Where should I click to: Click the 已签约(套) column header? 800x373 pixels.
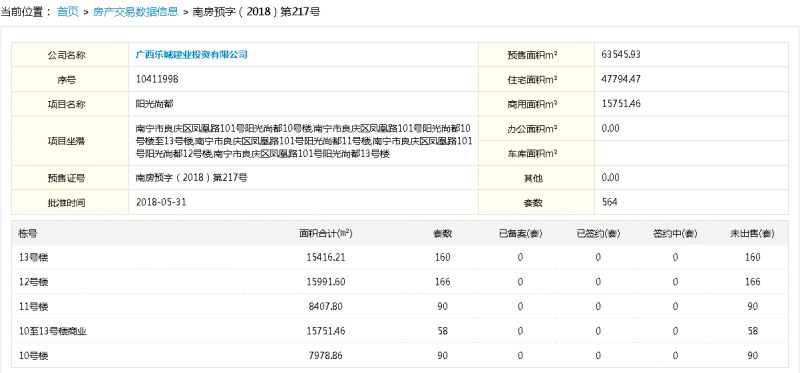pos(598,234)
